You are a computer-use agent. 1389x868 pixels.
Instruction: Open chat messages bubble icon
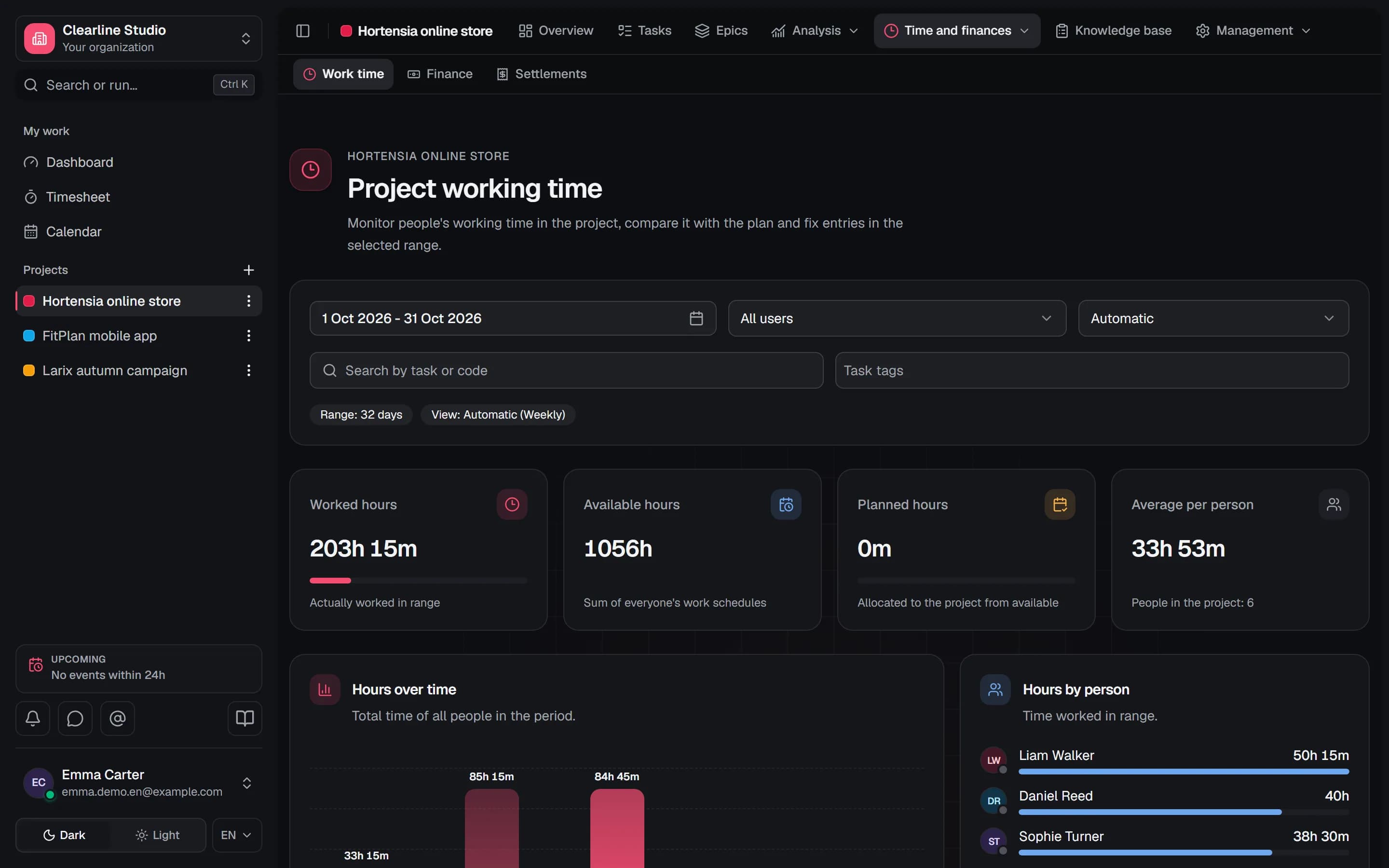[75, 718]
